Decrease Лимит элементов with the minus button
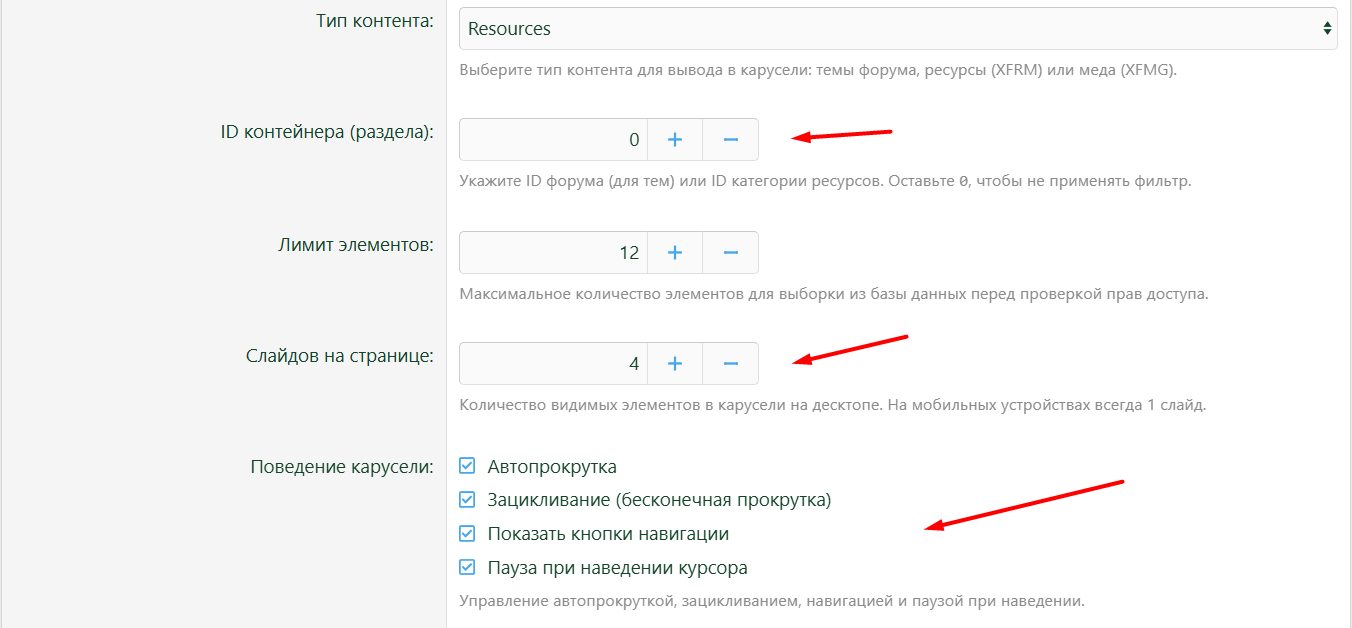1352x628 pixels. (x=731, y=253)
